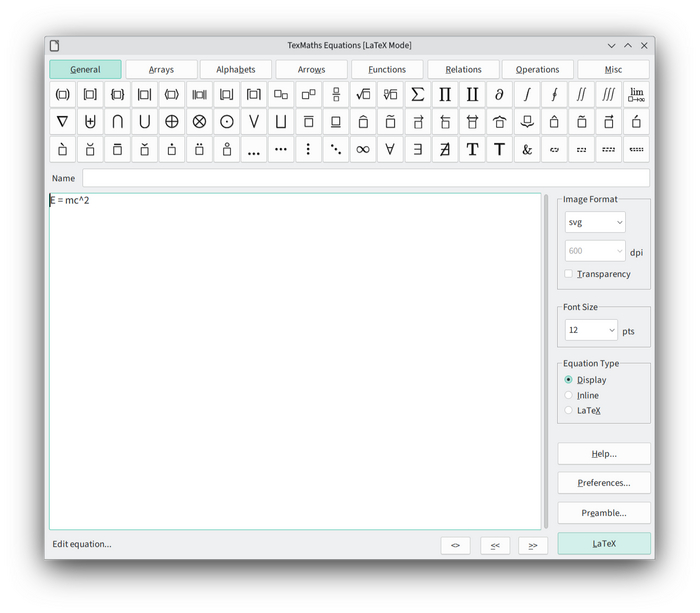The image size is (700, 613).
Task: Insert the nabla operator symbol
Action: [62, 122]
